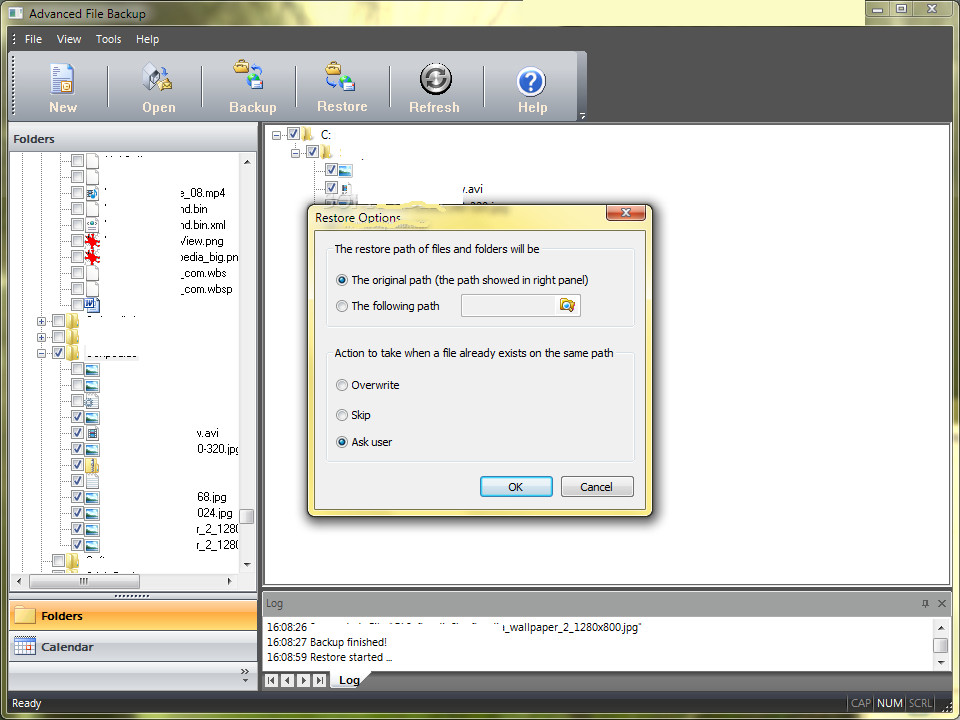
Task: Click the Log panel scrollbar down arrow
Action: point(941,662)
